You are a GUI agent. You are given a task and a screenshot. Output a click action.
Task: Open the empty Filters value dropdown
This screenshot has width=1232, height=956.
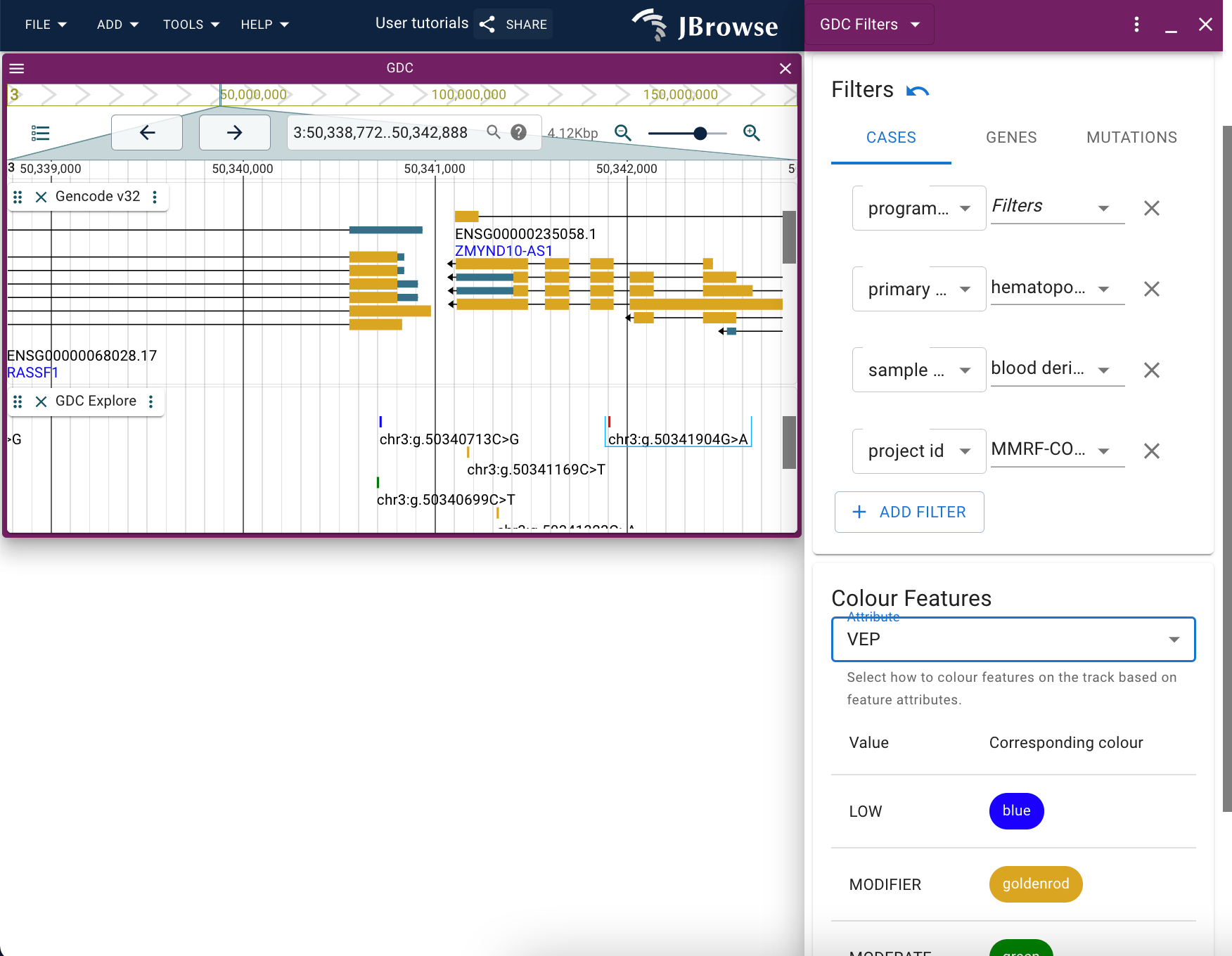tap(1058, 207)
